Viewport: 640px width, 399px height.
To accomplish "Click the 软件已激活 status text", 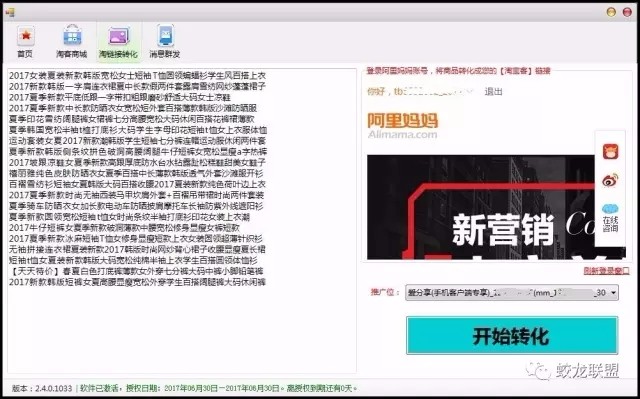I will [x=99, y=388].
